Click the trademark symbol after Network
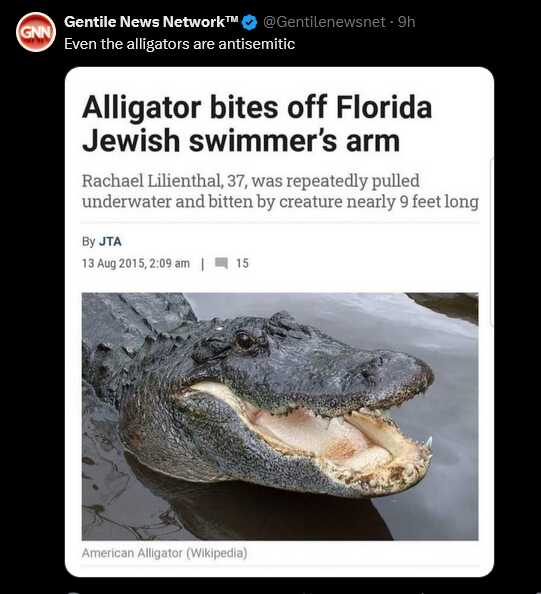The width and height of the screenshot is (541, 594). pyautogui.click(x=233, y=19)
